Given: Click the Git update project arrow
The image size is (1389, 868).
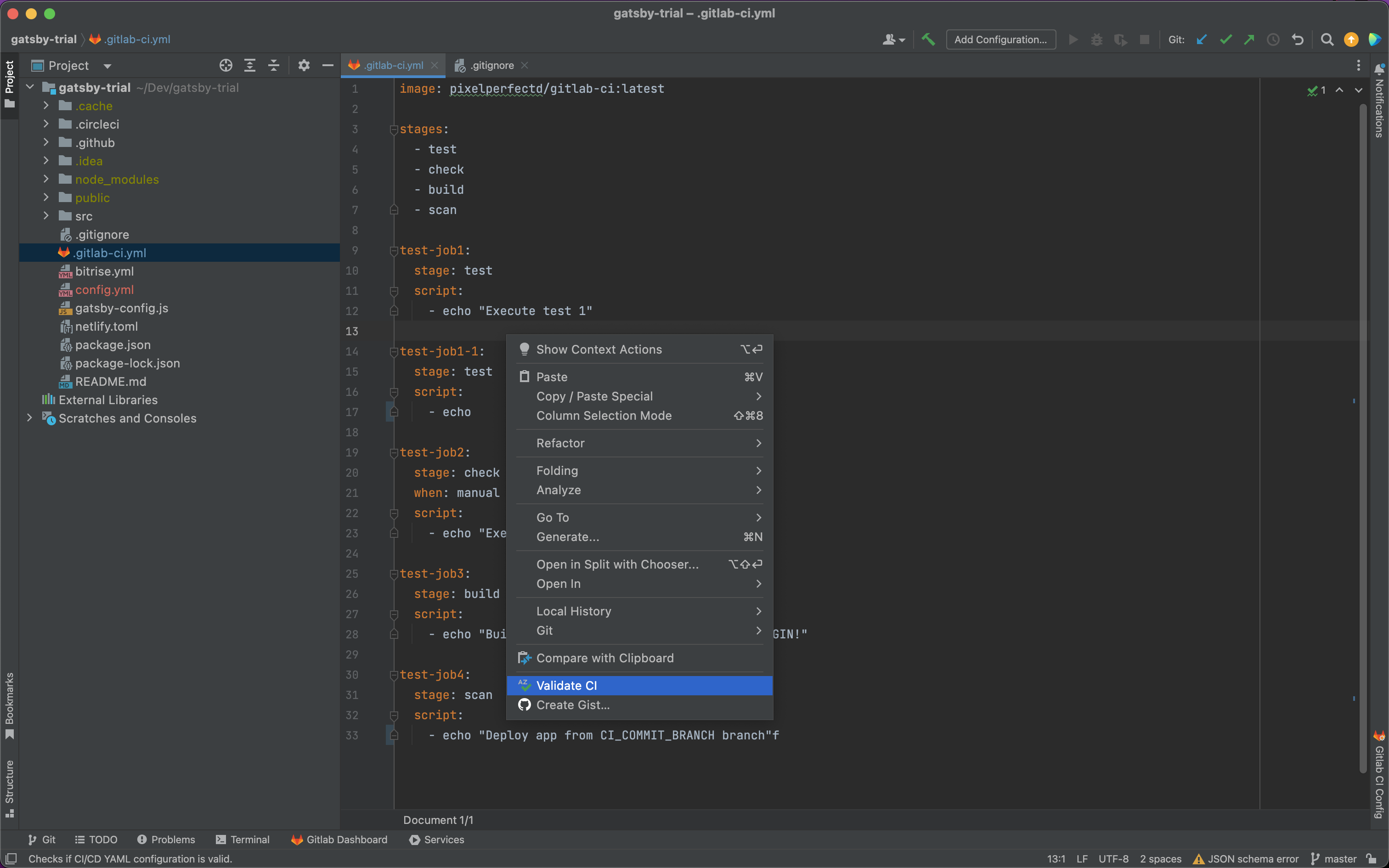Looking at the screenshot, I should coord(1202,39).
